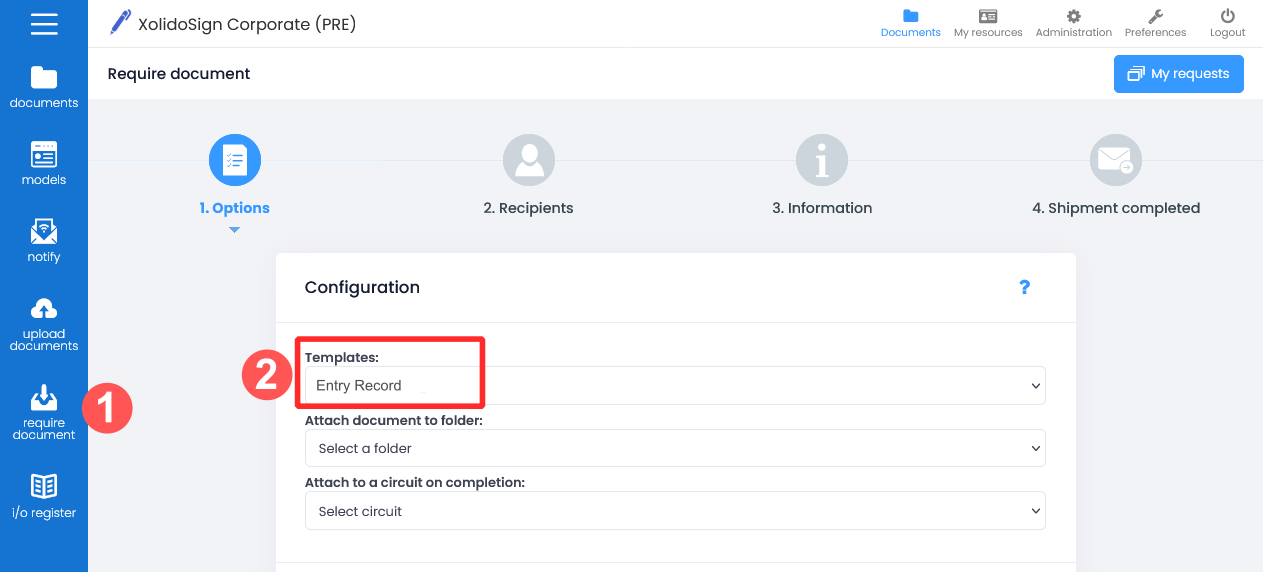Open require document in the sidebar
Image resolution: width=1263 pixels, height=572 pixels.
(44, 413)
